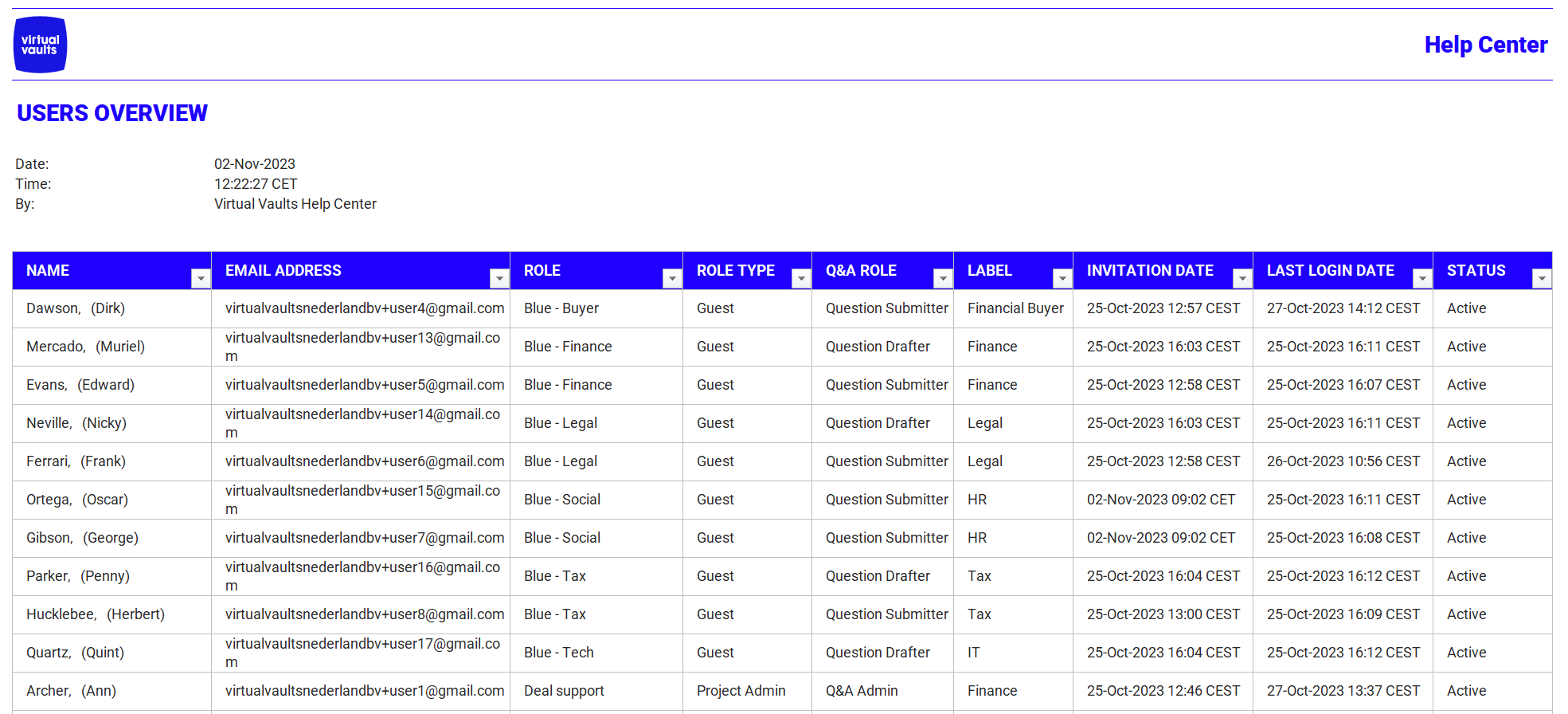Viewport: 1568px width, 714px height.
Task: Click the USERS OVERVIEW heading
Action: pyautogui.click(x=112, y=113)
